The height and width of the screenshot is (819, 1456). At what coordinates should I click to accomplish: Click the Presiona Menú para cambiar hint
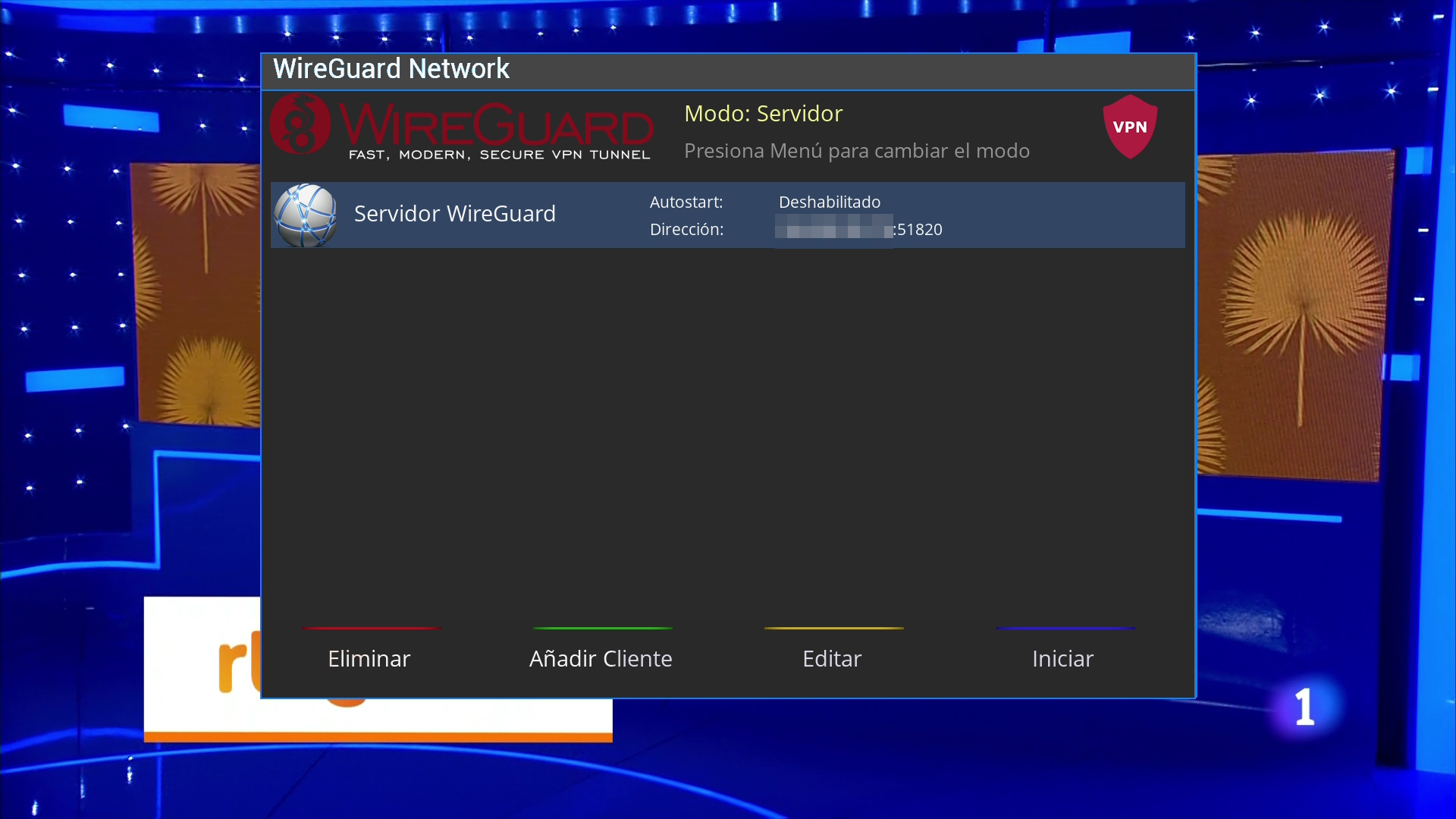click(856, 151)
